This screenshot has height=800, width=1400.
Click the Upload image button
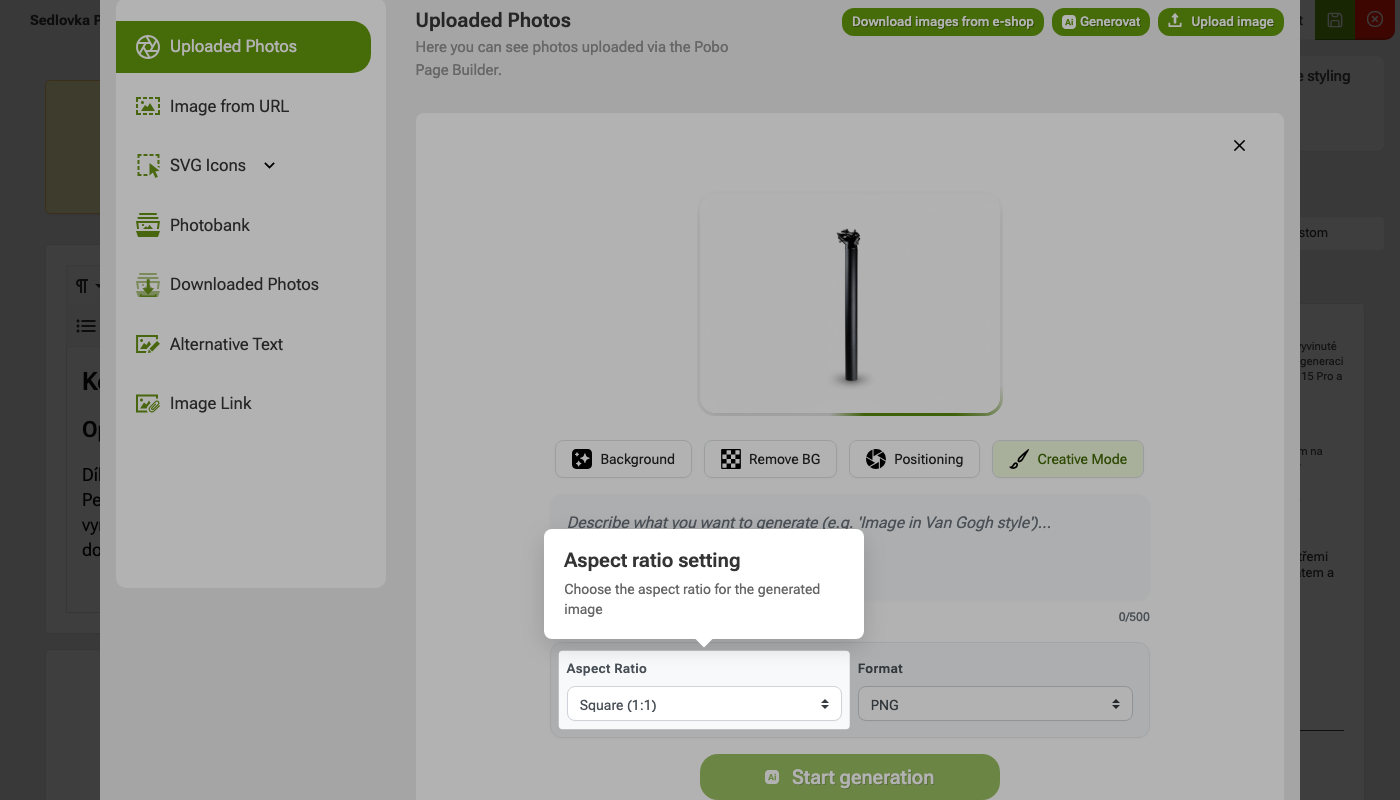tap(1221, 22)
